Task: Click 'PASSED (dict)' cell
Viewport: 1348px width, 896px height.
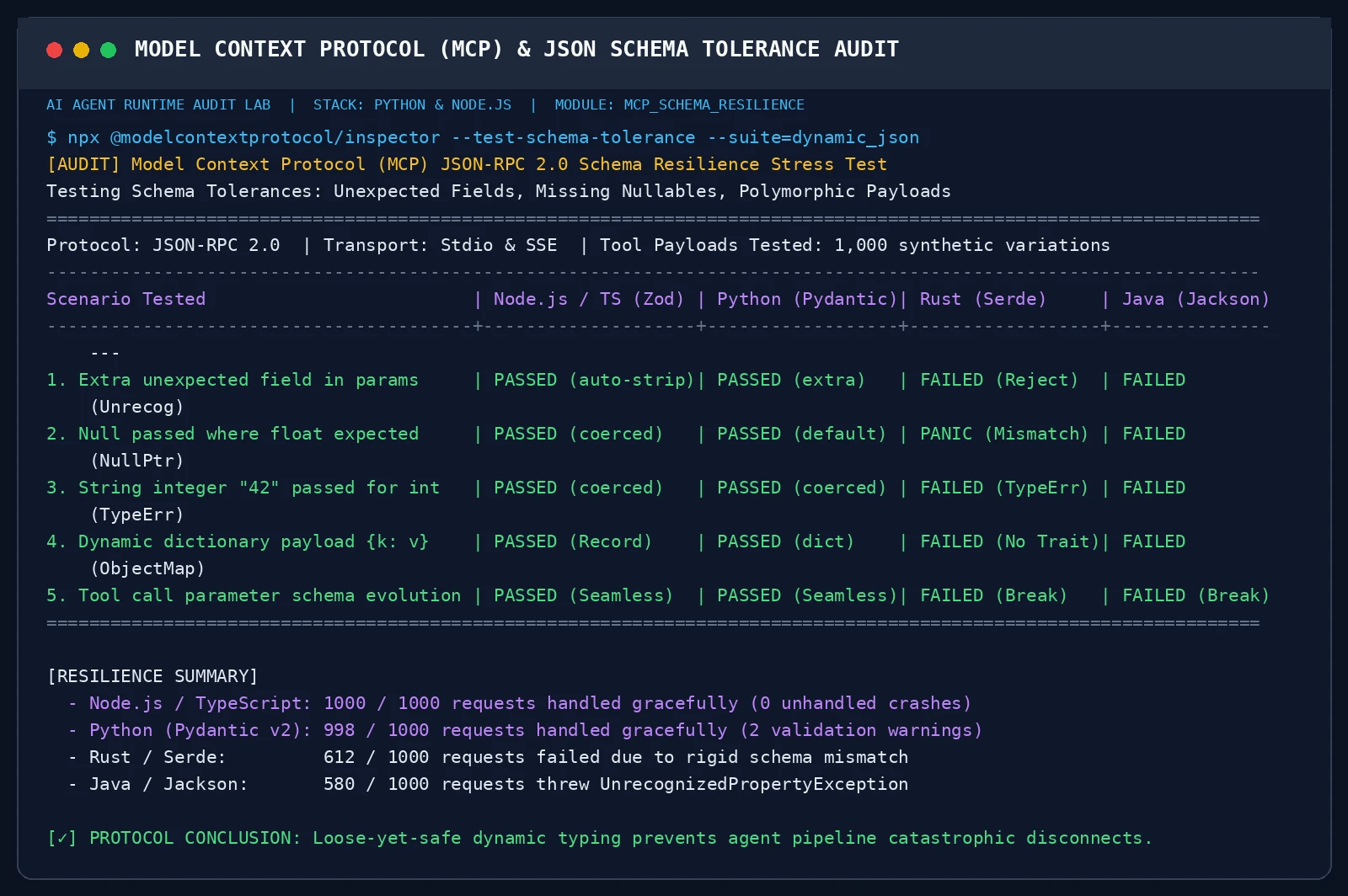Action: pos(786,541)
